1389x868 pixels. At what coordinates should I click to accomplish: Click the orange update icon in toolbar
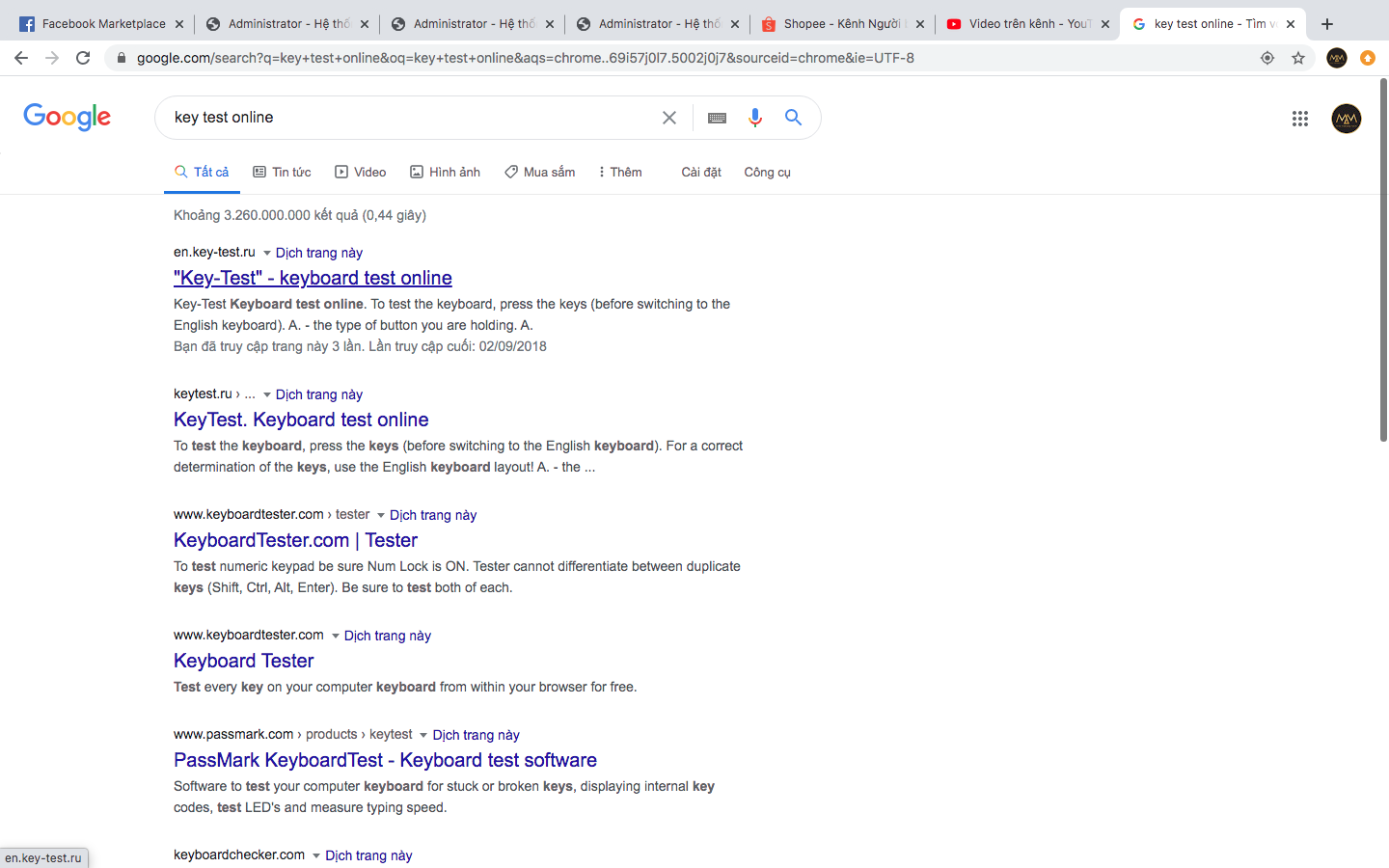tap(1368, 58)
